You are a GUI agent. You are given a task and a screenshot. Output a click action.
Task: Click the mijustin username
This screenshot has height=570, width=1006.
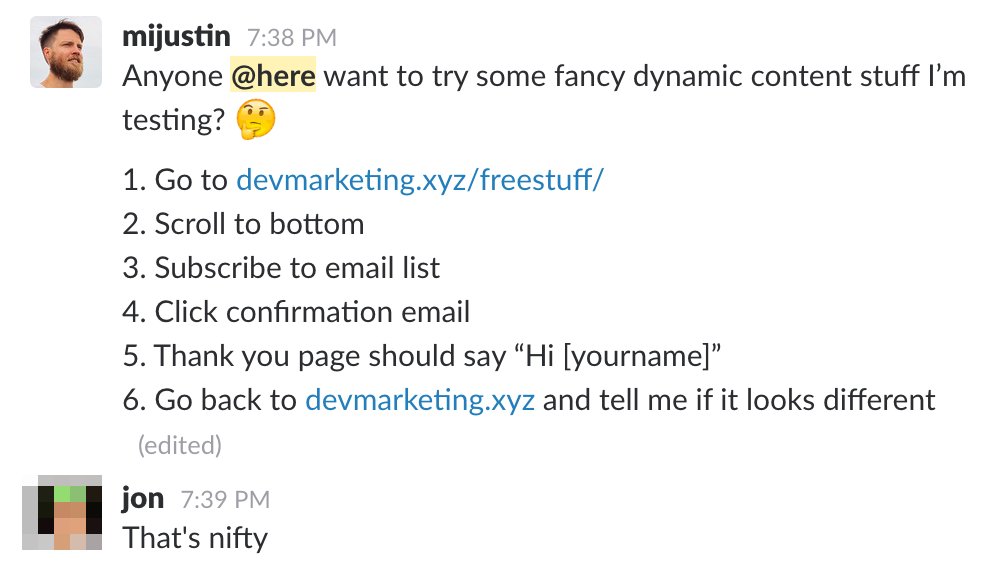coord(176,37)
